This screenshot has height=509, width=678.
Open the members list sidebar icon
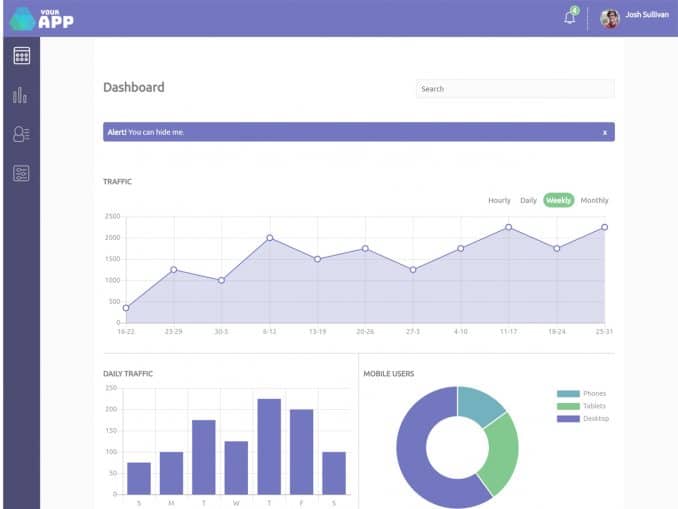[21, 134]
